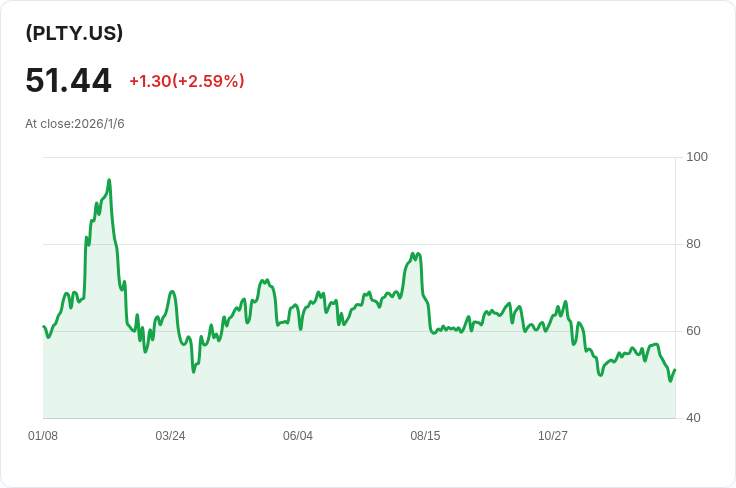This screenshot has height=488, width=736.
Task: Click the highest peak of the price line
Action: [109, 181]
